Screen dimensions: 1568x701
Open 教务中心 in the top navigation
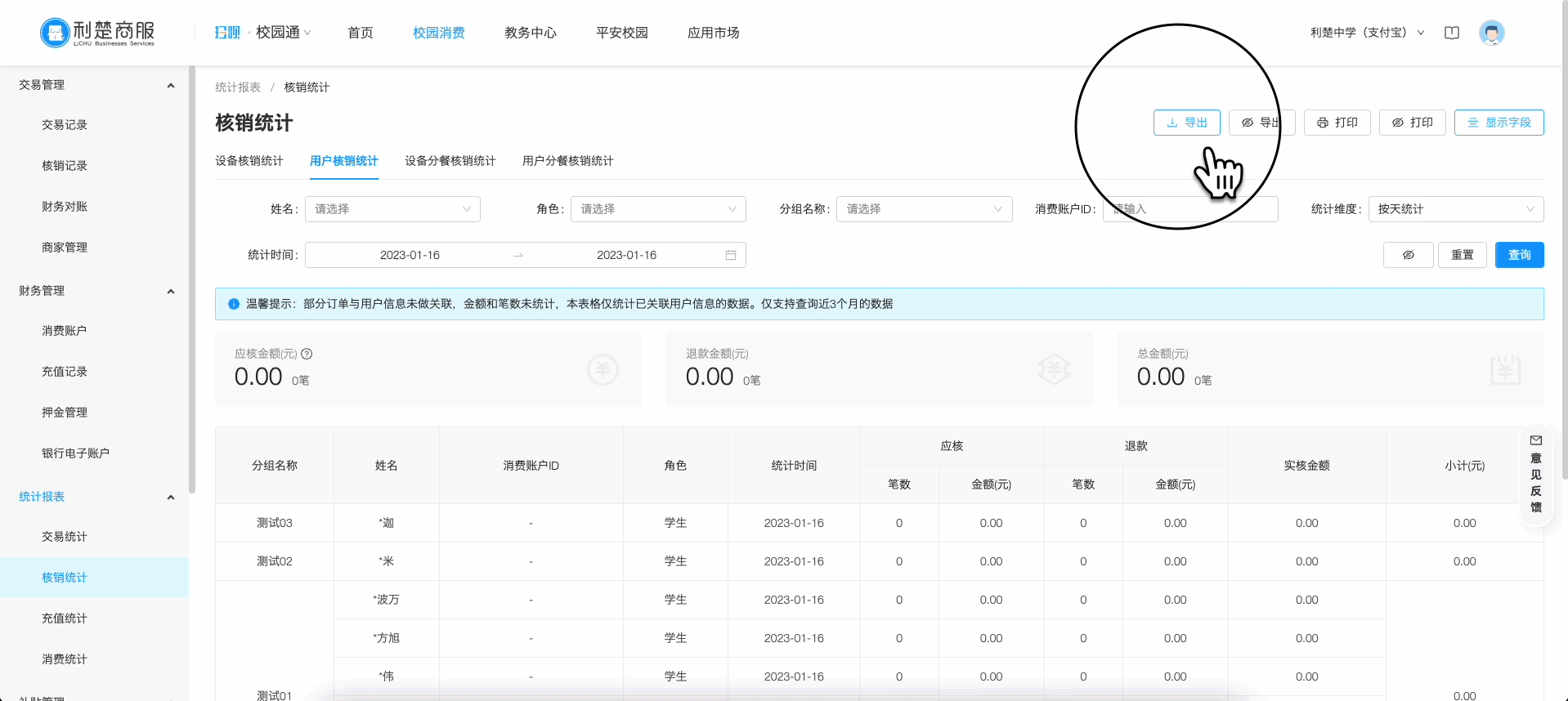530,33
